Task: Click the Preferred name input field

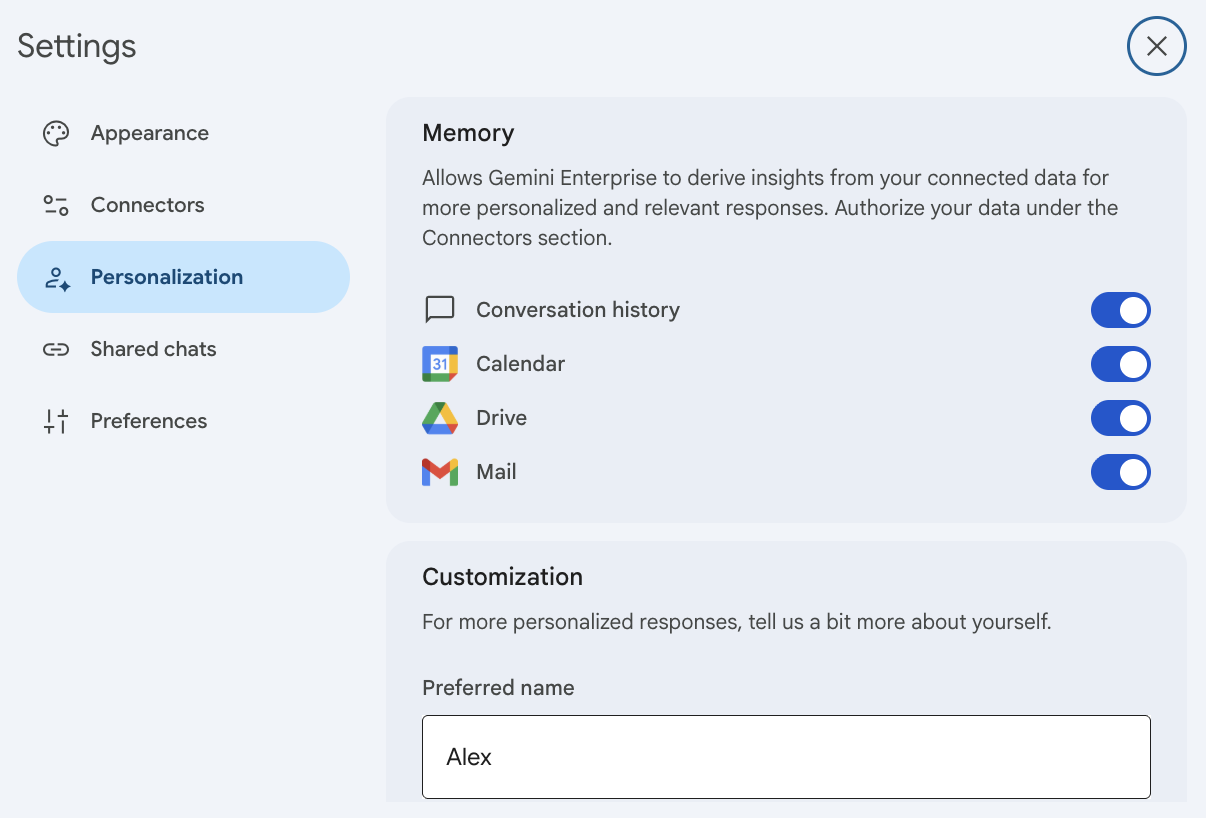Action: coord(786,757)
